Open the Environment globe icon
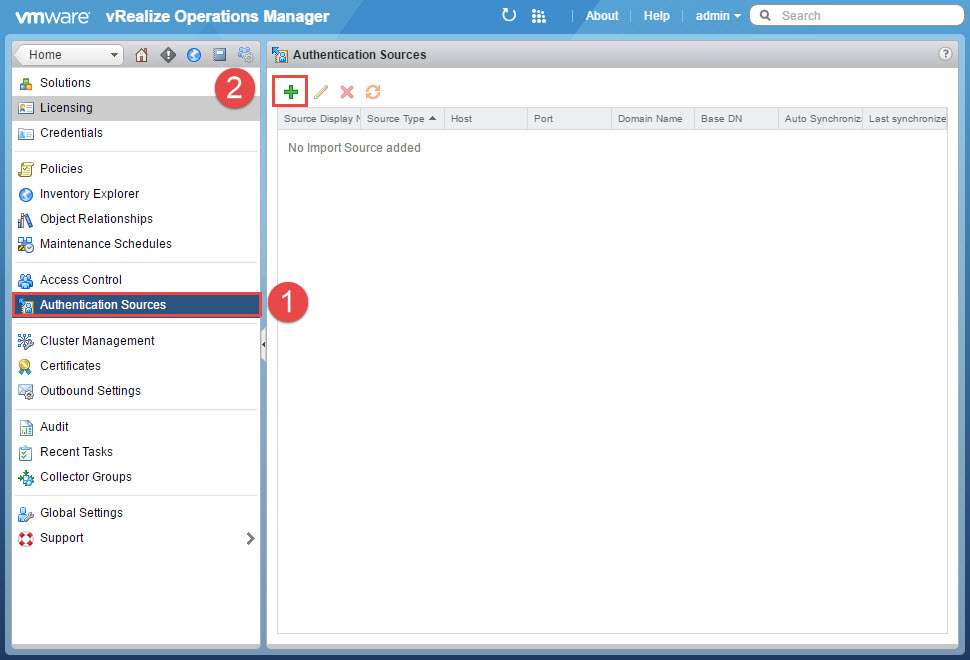Viewport: 970px width, 660px height. (x=194, y=55)
